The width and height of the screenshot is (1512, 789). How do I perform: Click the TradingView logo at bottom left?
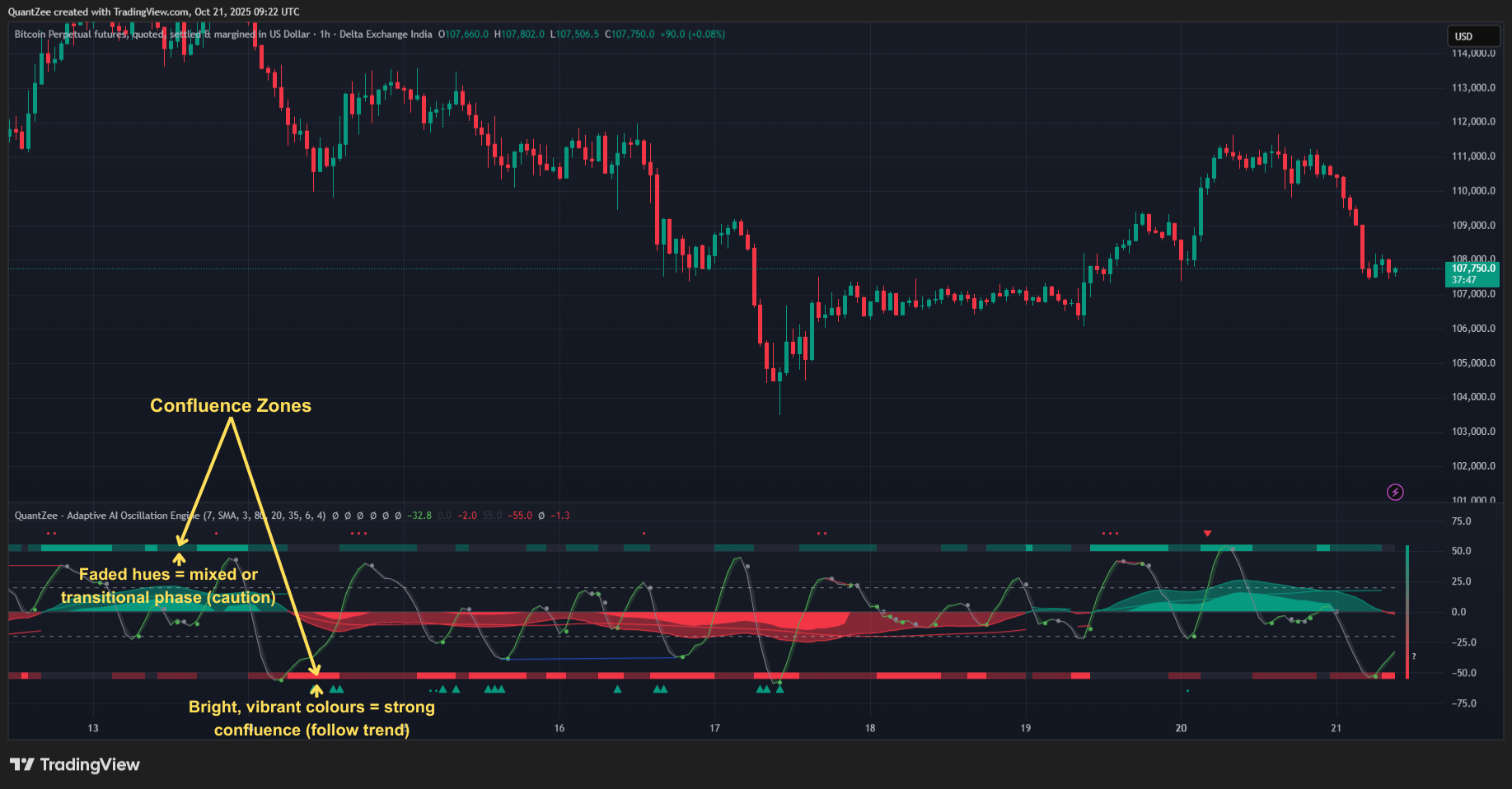[75, 764]
